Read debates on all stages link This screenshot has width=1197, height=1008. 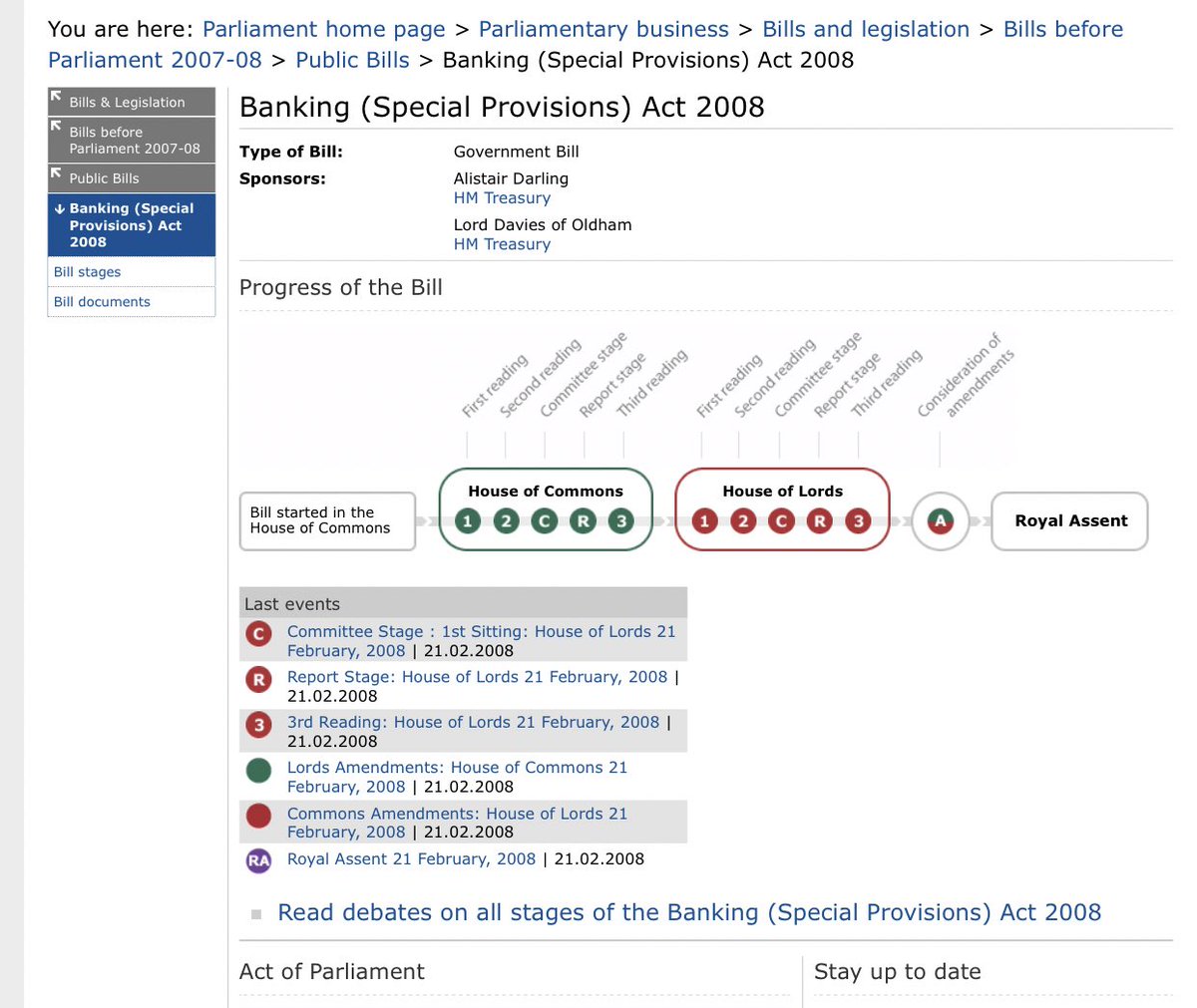coord(689,912)
